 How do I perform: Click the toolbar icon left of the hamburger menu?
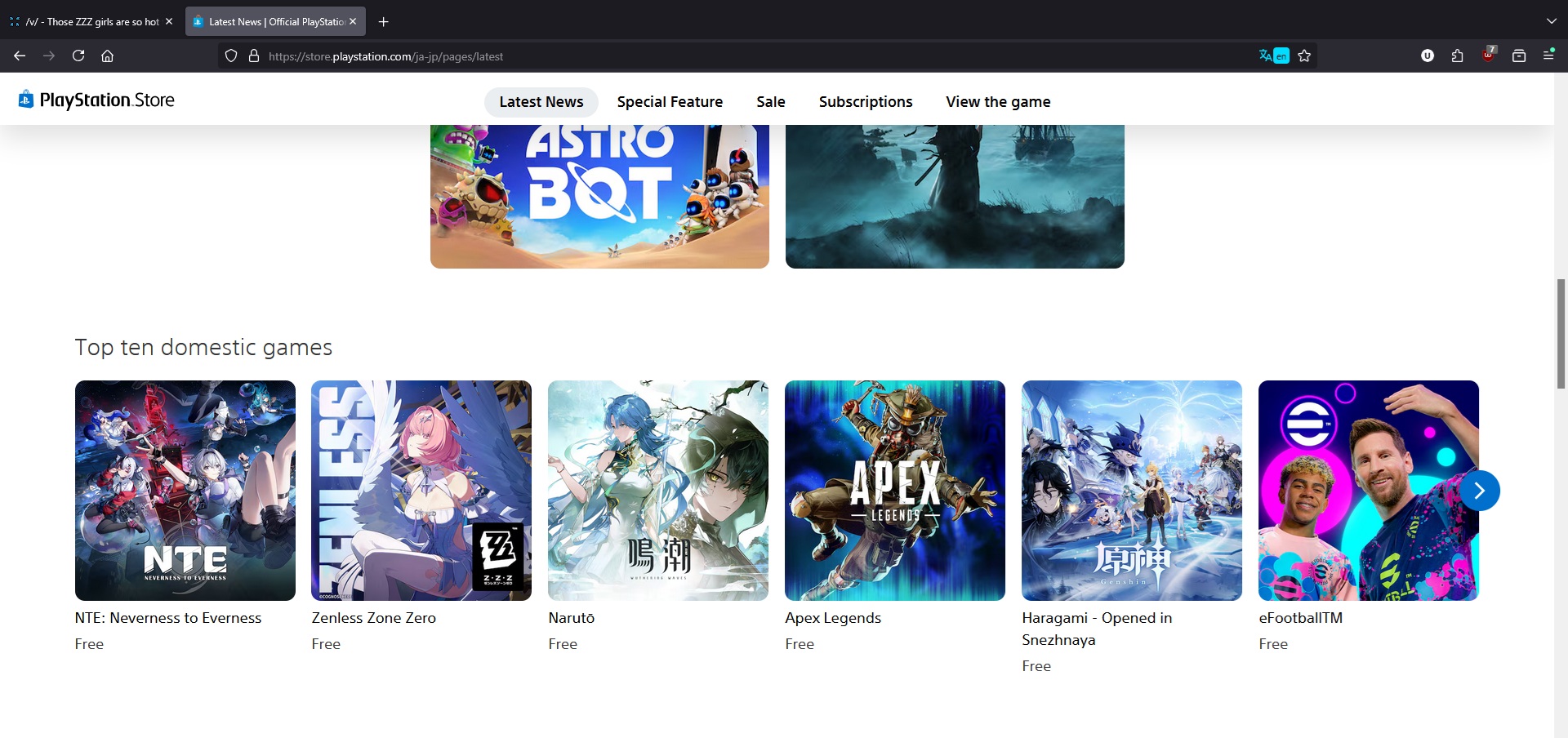1519,56
